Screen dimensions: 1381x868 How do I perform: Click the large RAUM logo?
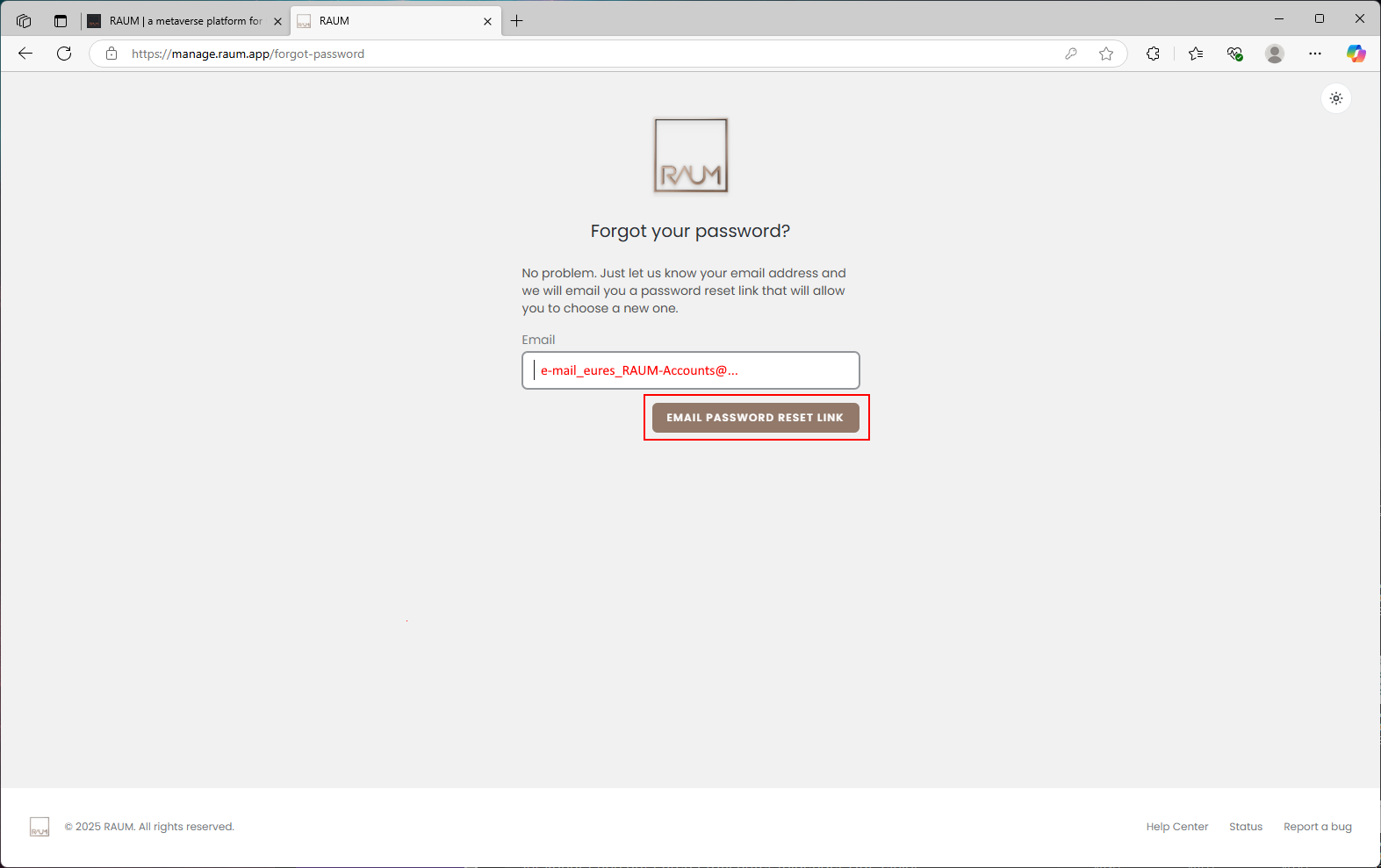691,156
